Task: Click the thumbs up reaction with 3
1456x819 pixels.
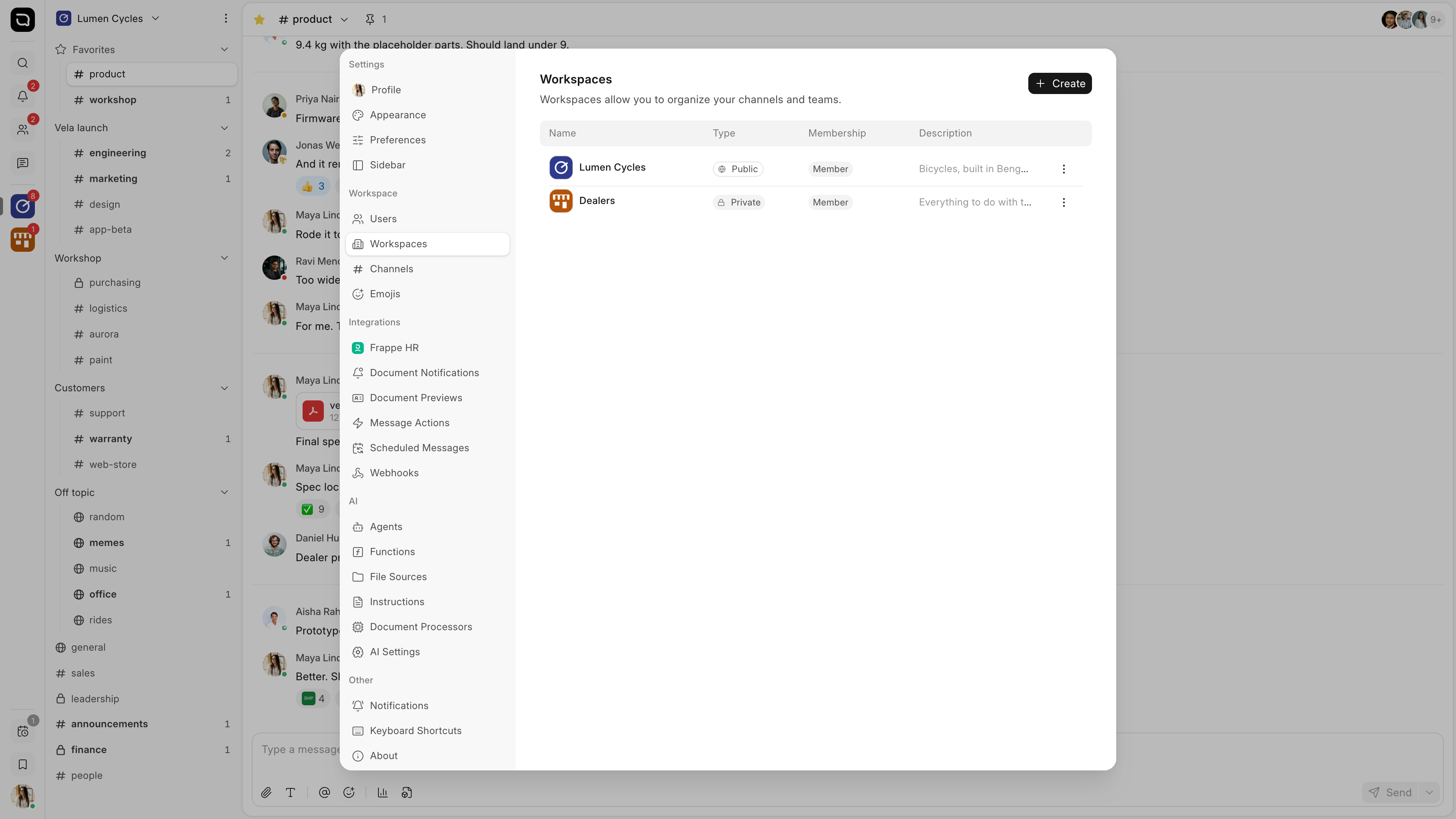Action: point(313,187)
